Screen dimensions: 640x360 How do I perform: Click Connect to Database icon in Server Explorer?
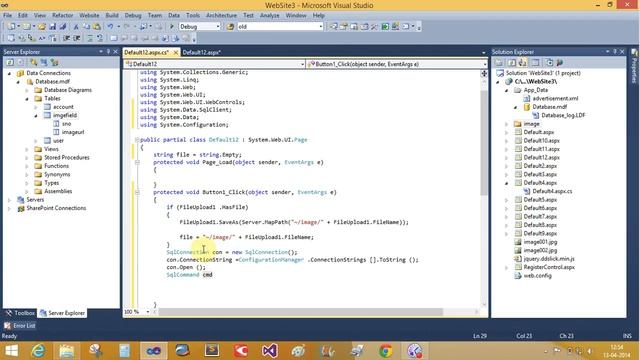click(x=34, y=62)
